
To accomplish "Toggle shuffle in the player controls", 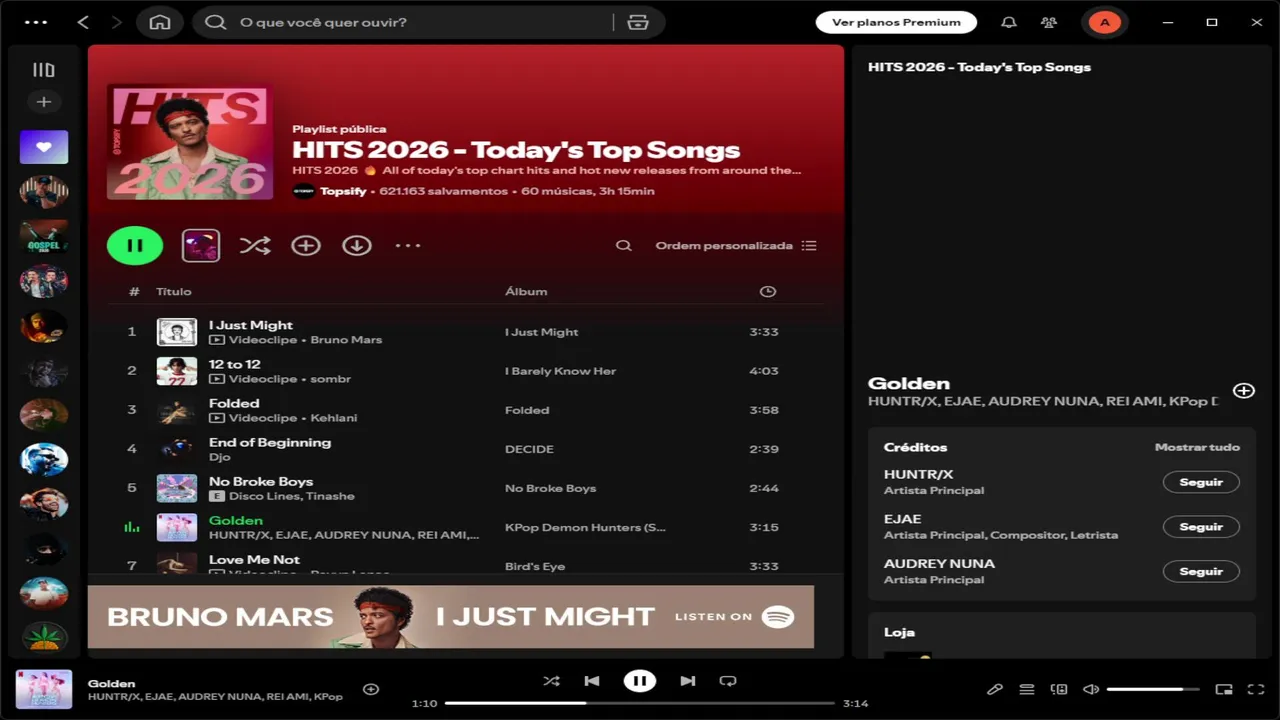I will coord(551,681).
